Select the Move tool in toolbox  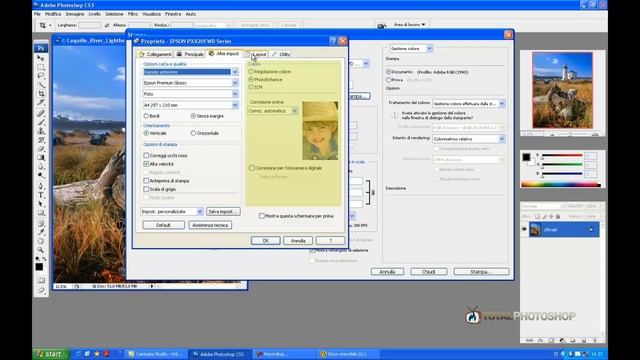click(41, 58)
